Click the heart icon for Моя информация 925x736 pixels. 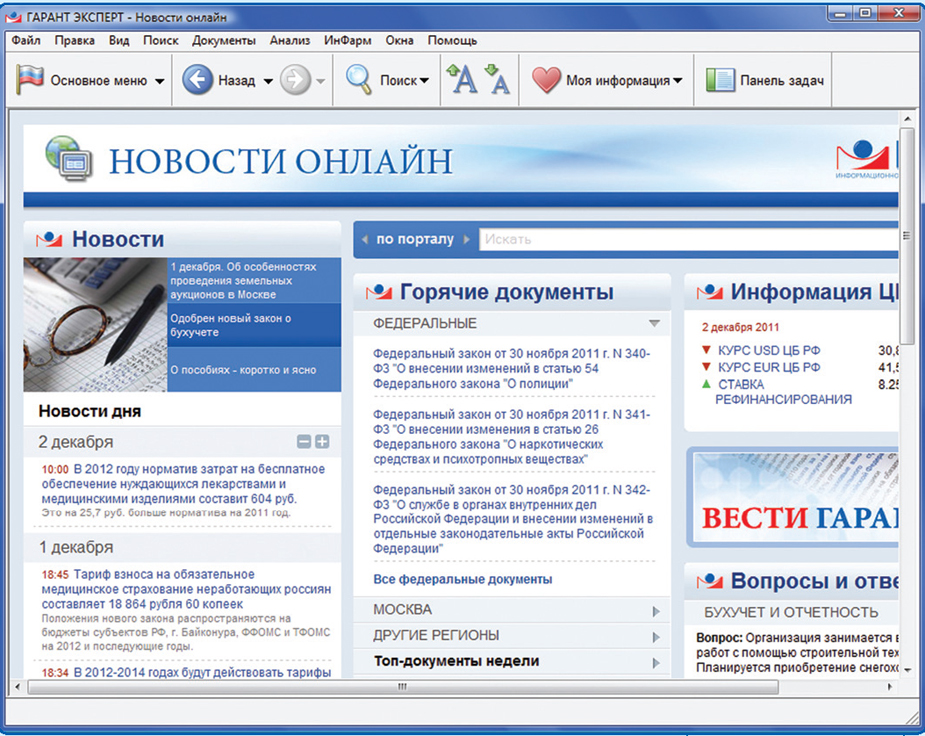(546, 81)
